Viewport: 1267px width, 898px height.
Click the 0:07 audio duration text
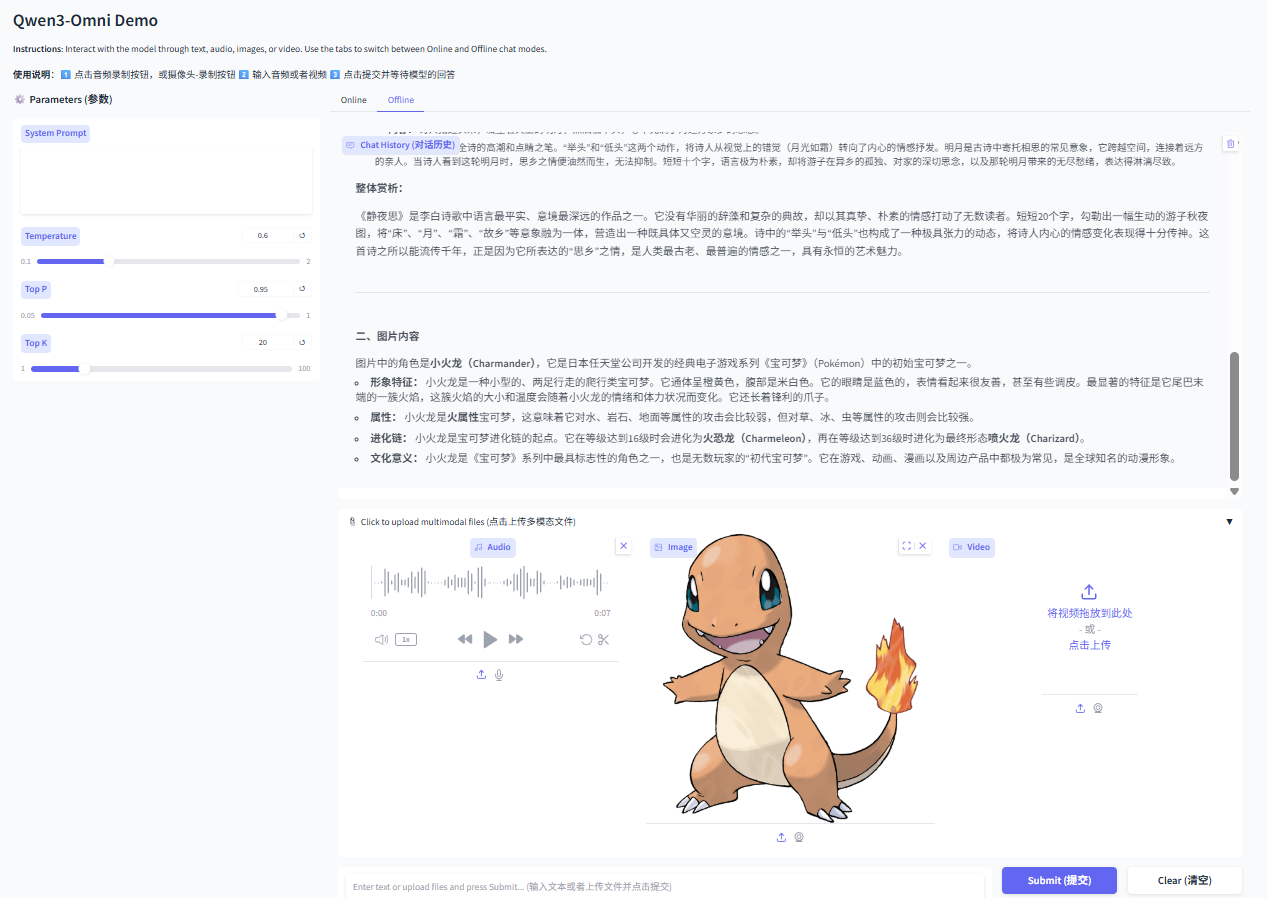click(602, 613)
